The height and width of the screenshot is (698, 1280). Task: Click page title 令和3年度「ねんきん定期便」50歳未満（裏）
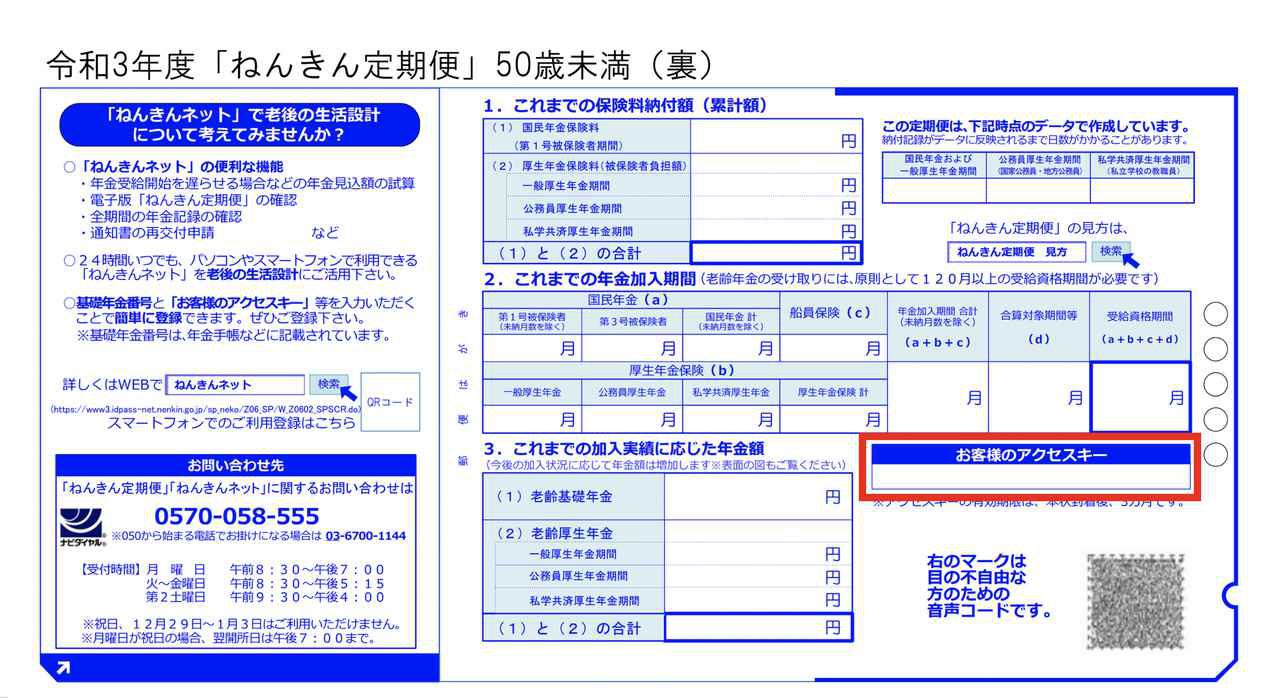[x=381, y=64]
